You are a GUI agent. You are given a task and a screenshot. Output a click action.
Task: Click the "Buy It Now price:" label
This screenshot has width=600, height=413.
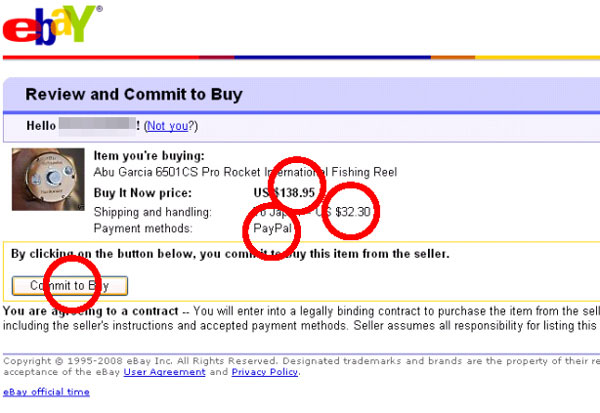142,192
